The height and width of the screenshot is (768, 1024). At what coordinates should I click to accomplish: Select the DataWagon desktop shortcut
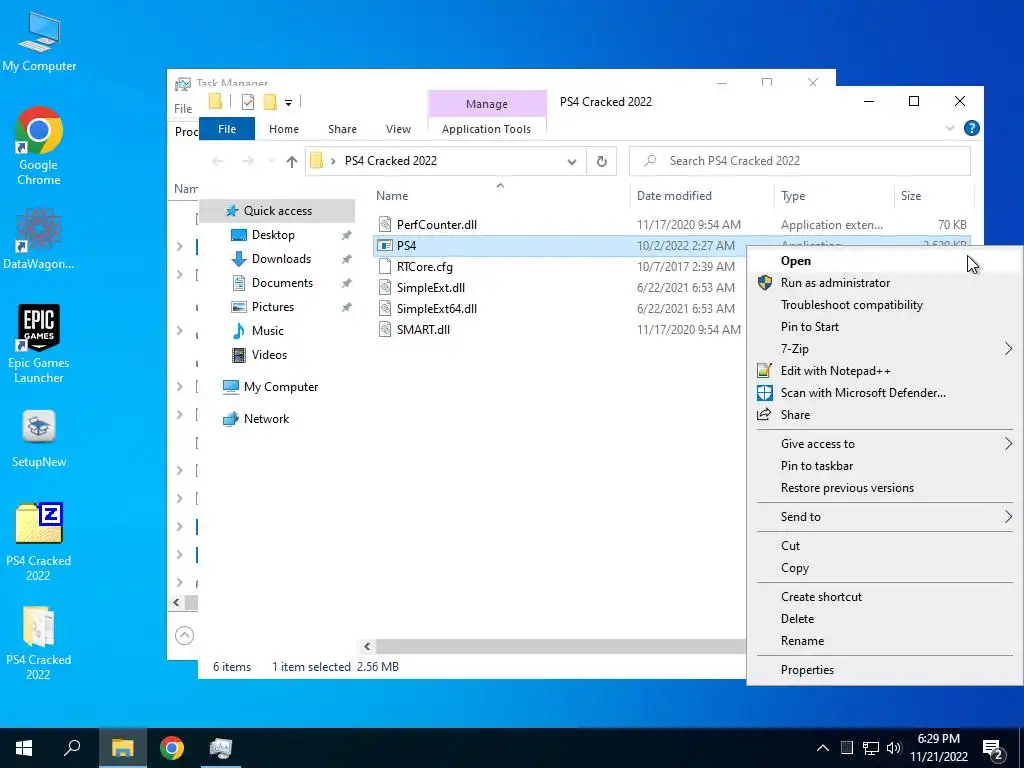pos(39,238)
